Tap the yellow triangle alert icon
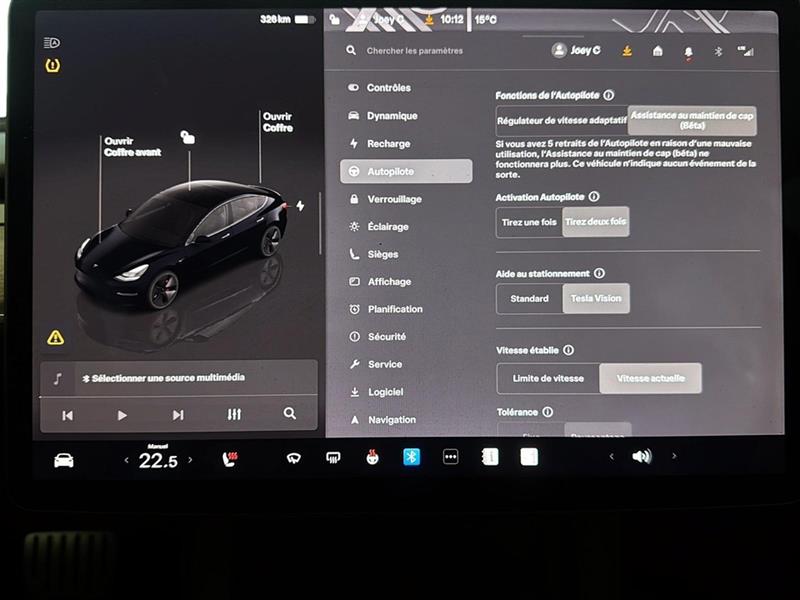800x600 pixels. click(x=56, y=337)
